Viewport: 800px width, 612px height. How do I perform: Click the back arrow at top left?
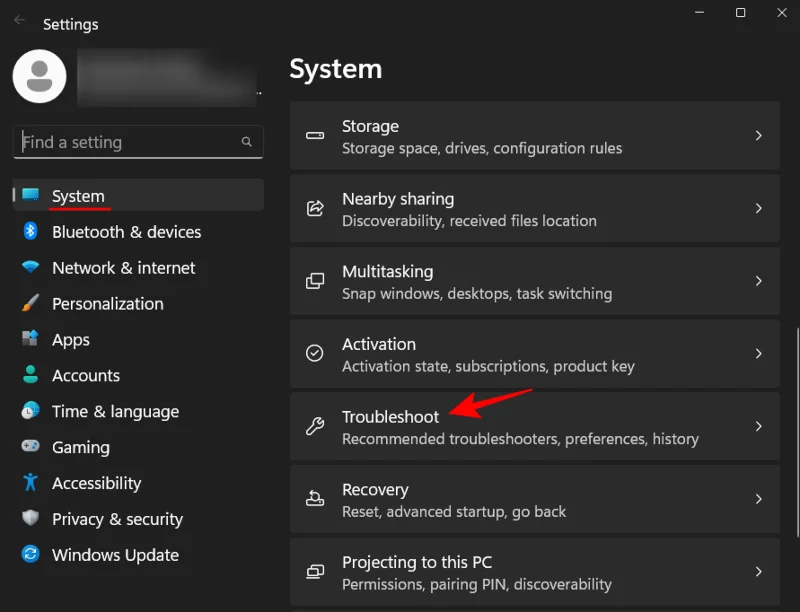(x=20, y=19)
